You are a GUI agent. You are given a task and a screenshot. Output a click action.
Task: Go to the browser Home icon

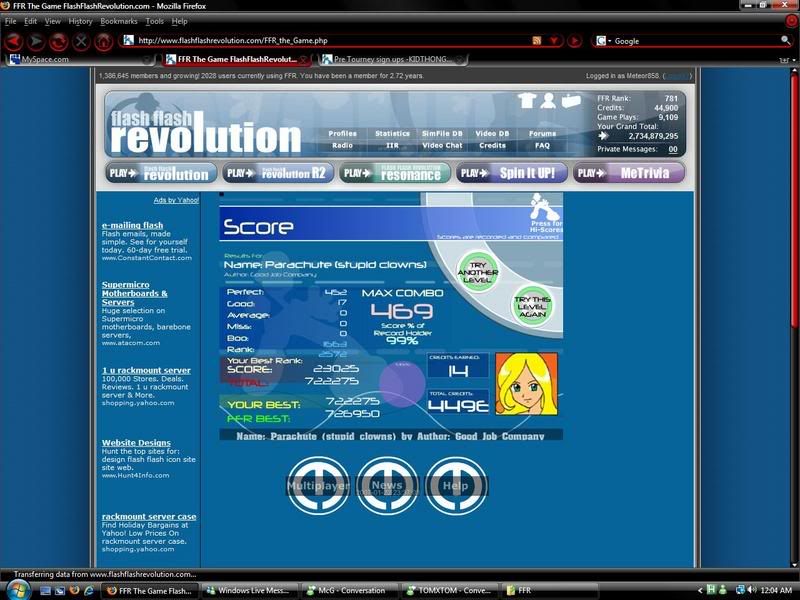click(103, 41)
